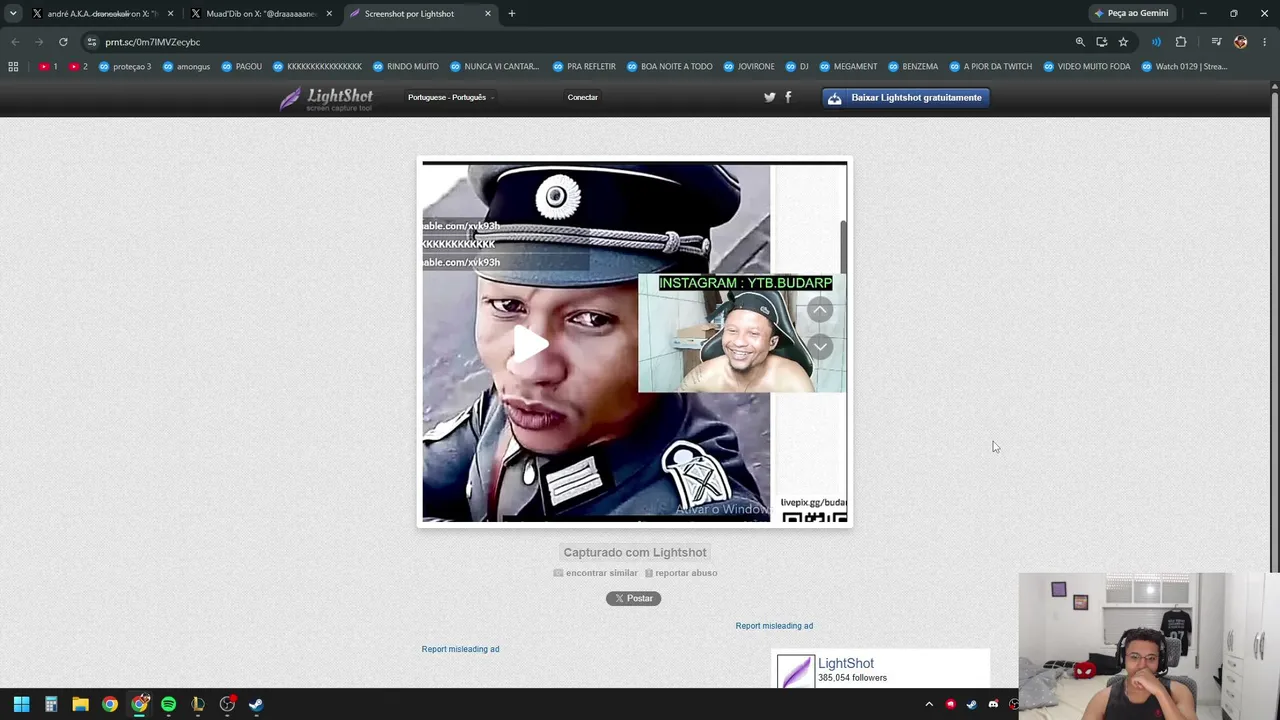Viewport: 1280px width, 720px height.
Task: Open the 'Watch 0129 | Strea...' bookmark
Action: coord(1184,67)
